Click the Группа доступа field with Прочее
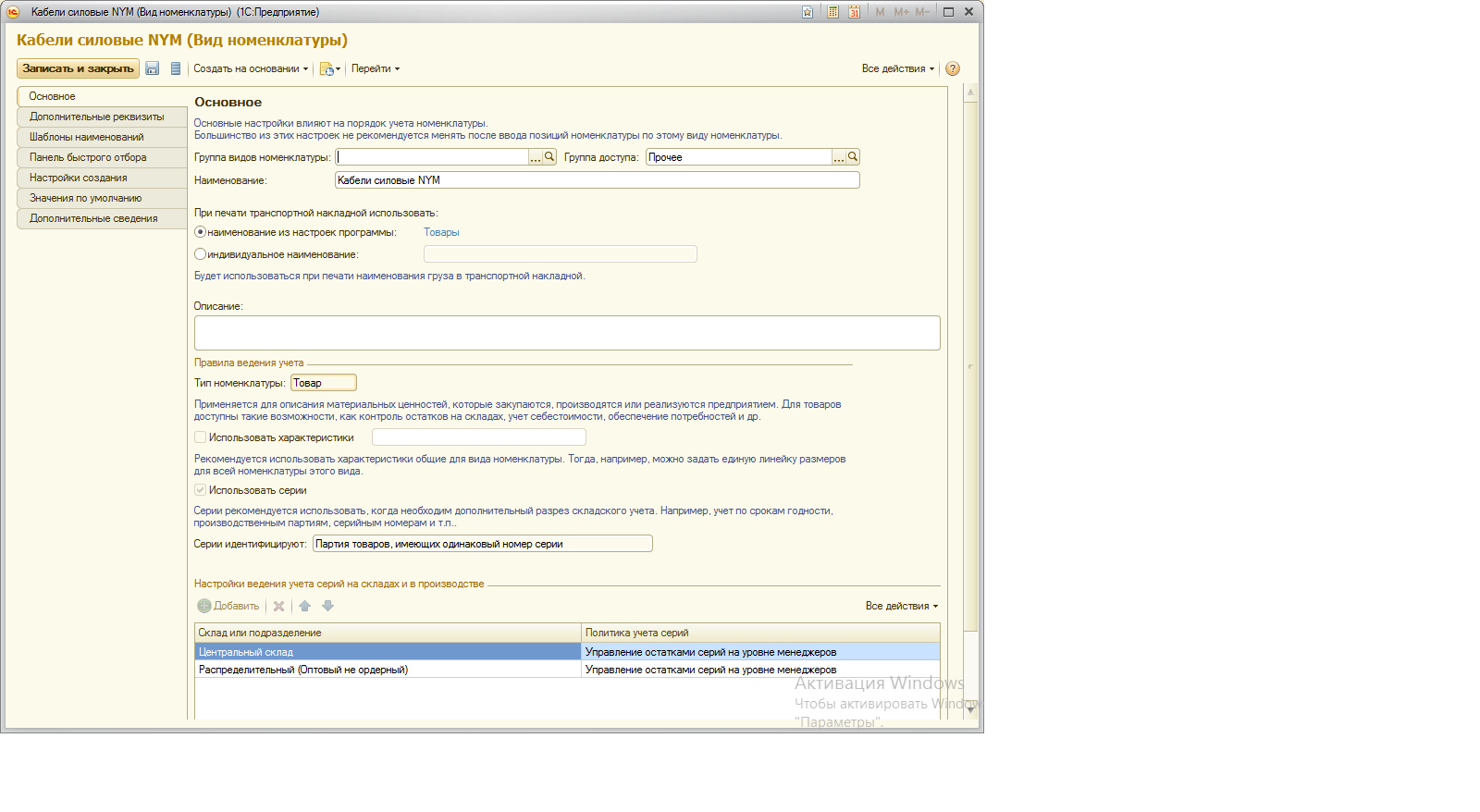Image resolution: width=1480 pixels, height=812 pixels. click(x=739, y=157)
